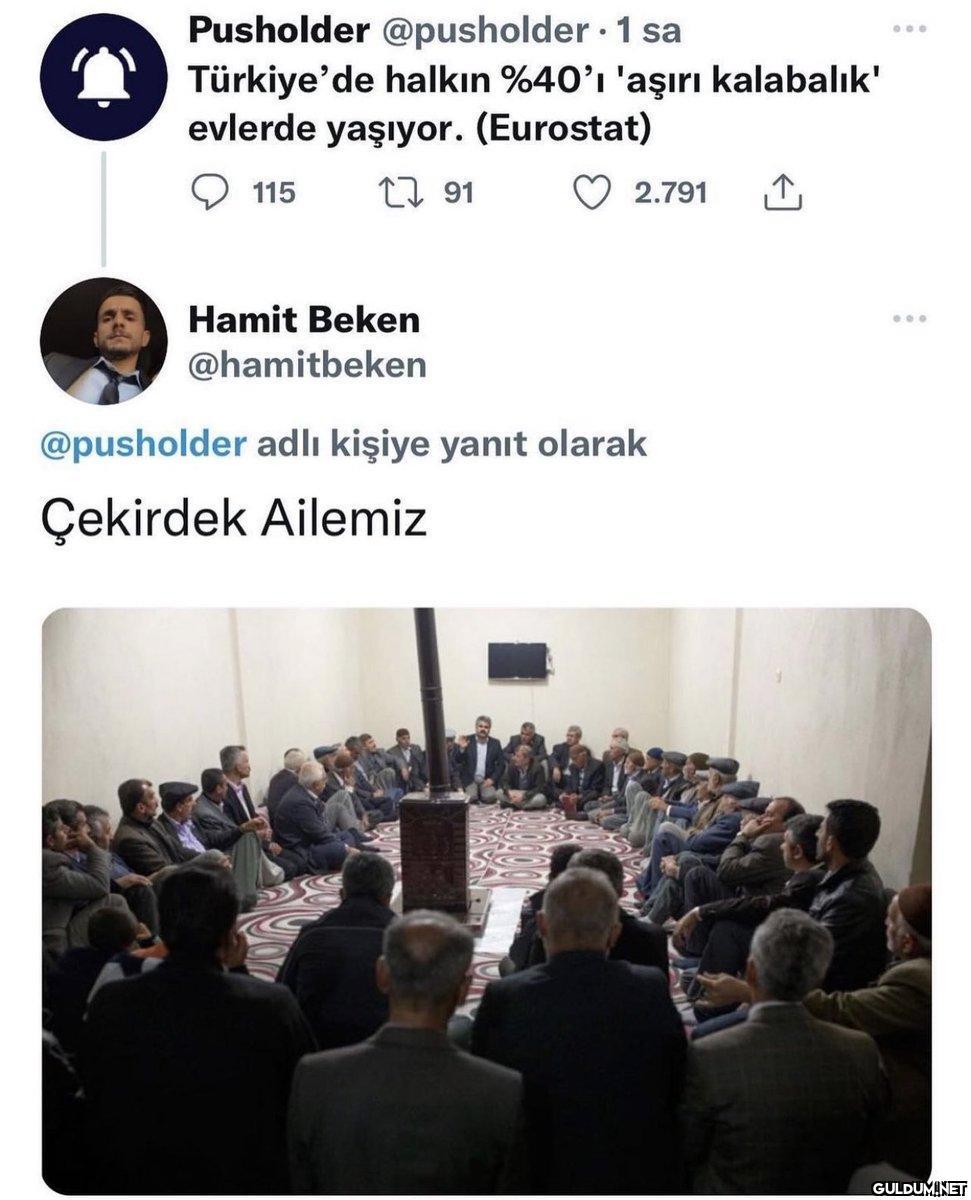Open the three-dot menu on Hamit Beken tweet

click(909, 319)
